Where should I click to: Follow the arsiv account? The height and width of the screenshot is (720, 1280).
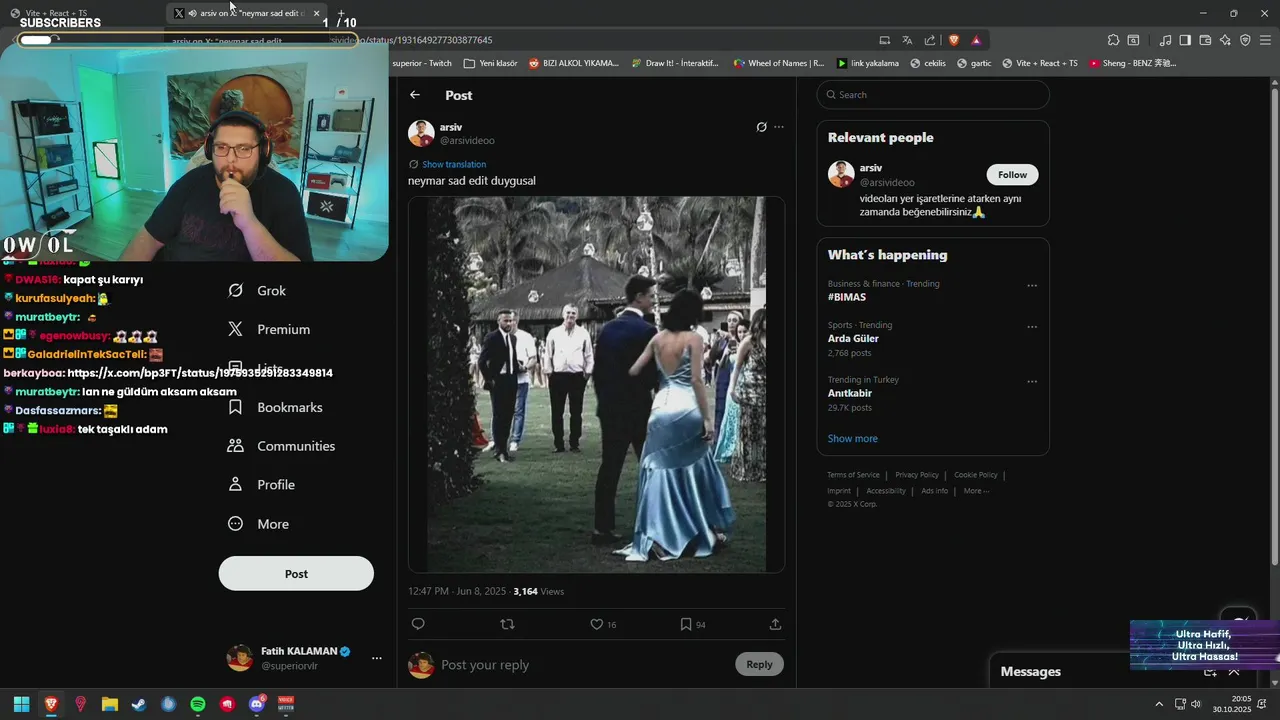tap(1012, 175)
